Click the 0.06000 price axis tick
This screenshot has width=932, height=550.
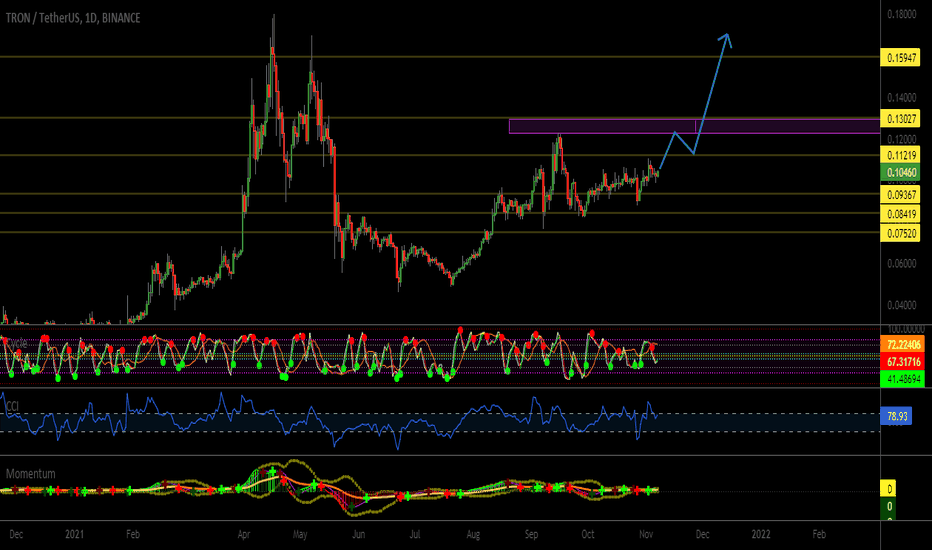pos(902,263)
